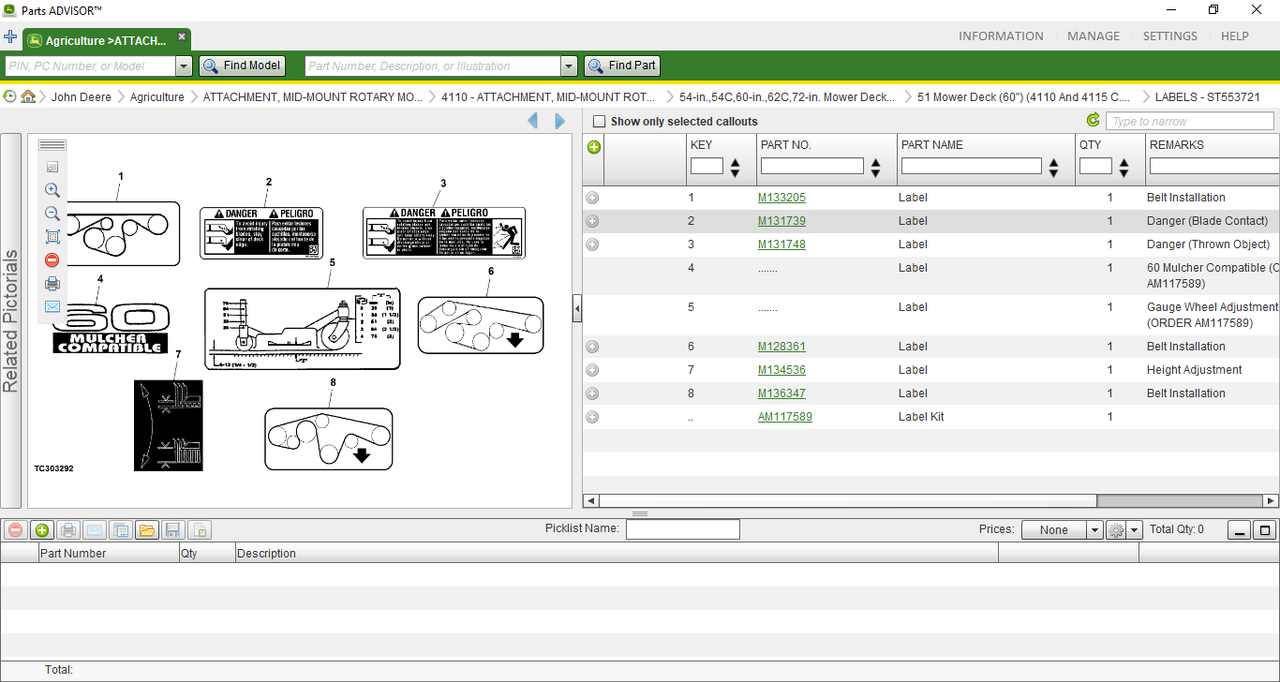The image size is (1280, 682).
Task: Save the picklist with floppy disk icon
Action: [x=172, y=530]
